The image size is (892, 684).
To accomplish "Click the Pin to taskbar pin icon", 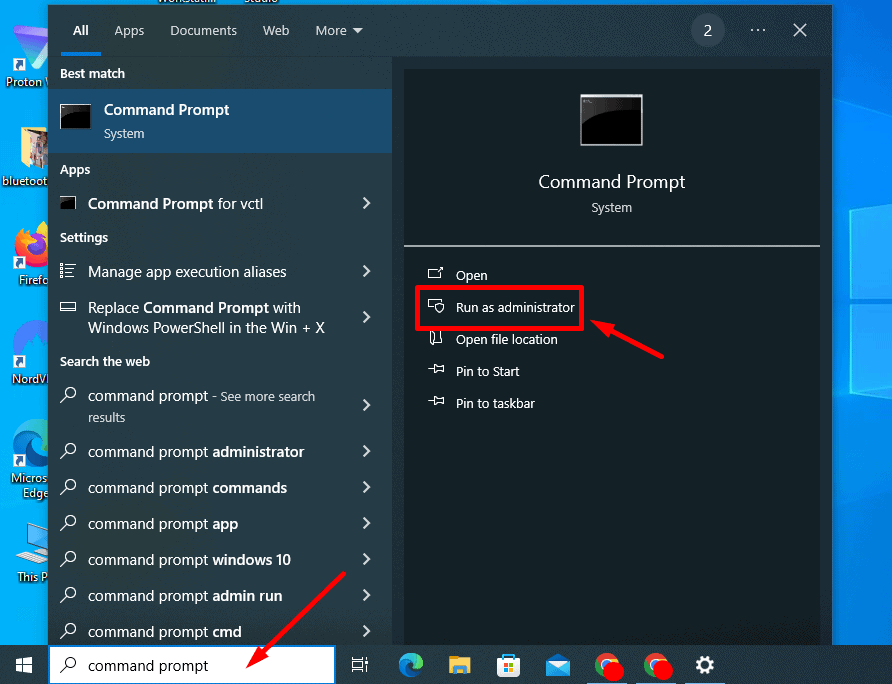I will point(436,401).
